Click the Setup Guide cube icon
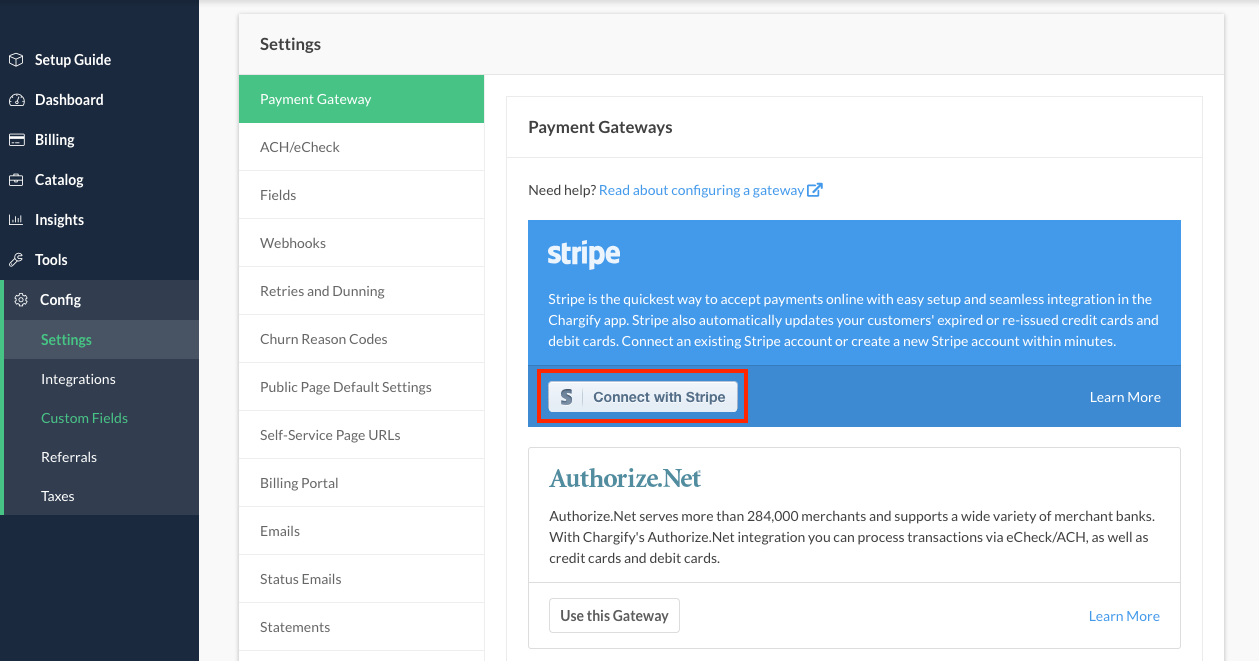Viewport: 1259px width, 661px height. click(x=16, y=60)
